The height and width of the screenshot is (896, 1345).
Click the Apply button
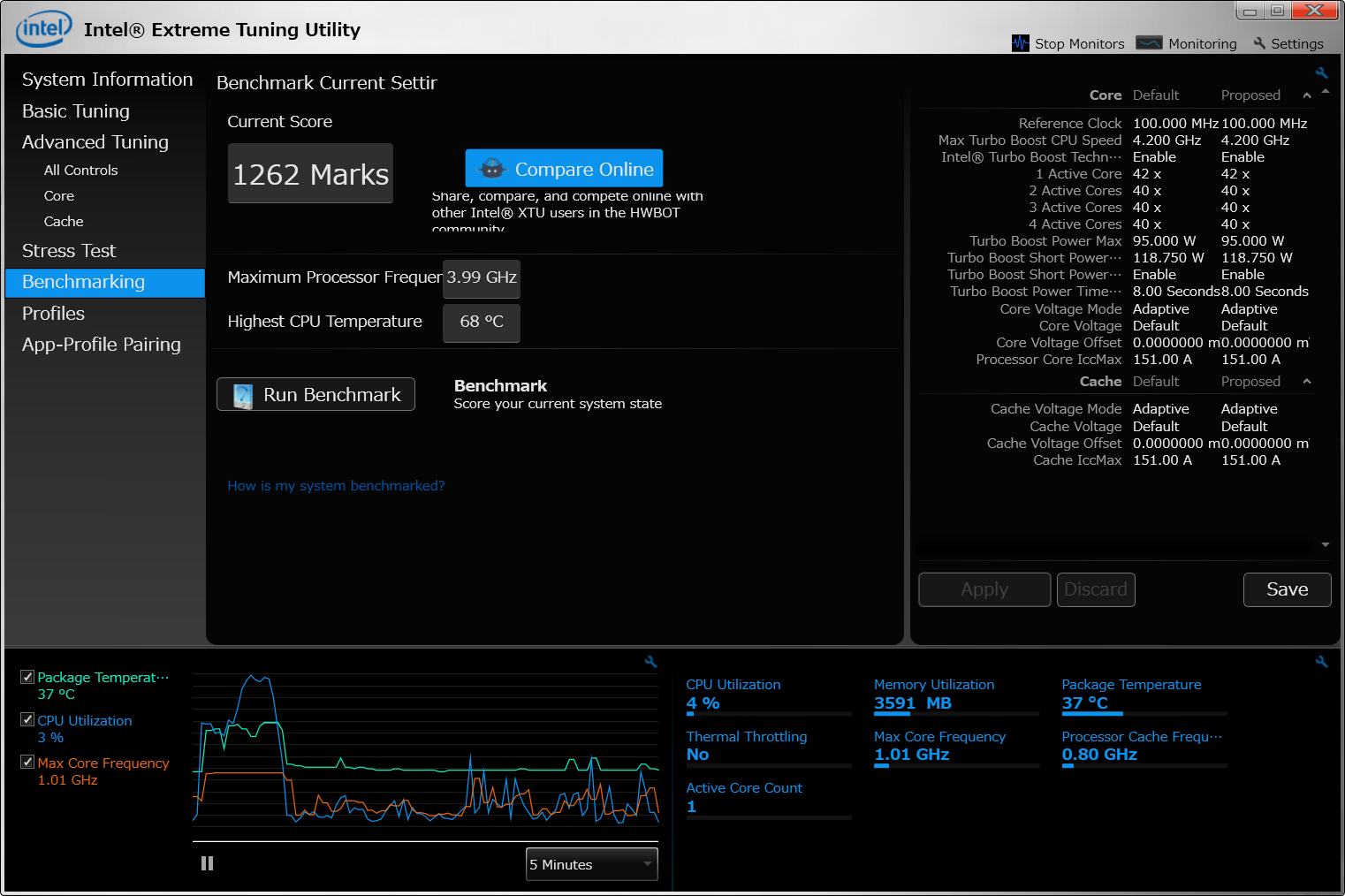984,589
